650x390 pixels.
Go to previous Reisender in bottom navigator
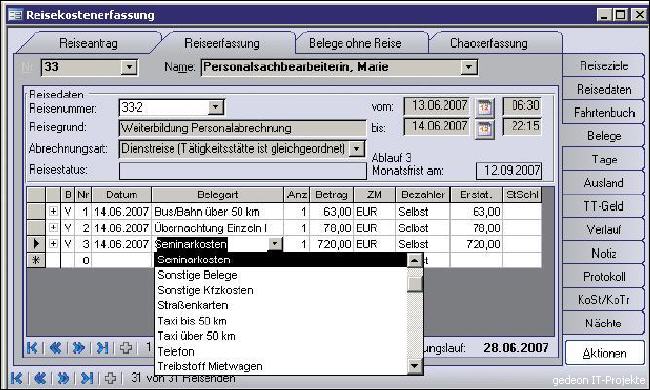point(40,378)
